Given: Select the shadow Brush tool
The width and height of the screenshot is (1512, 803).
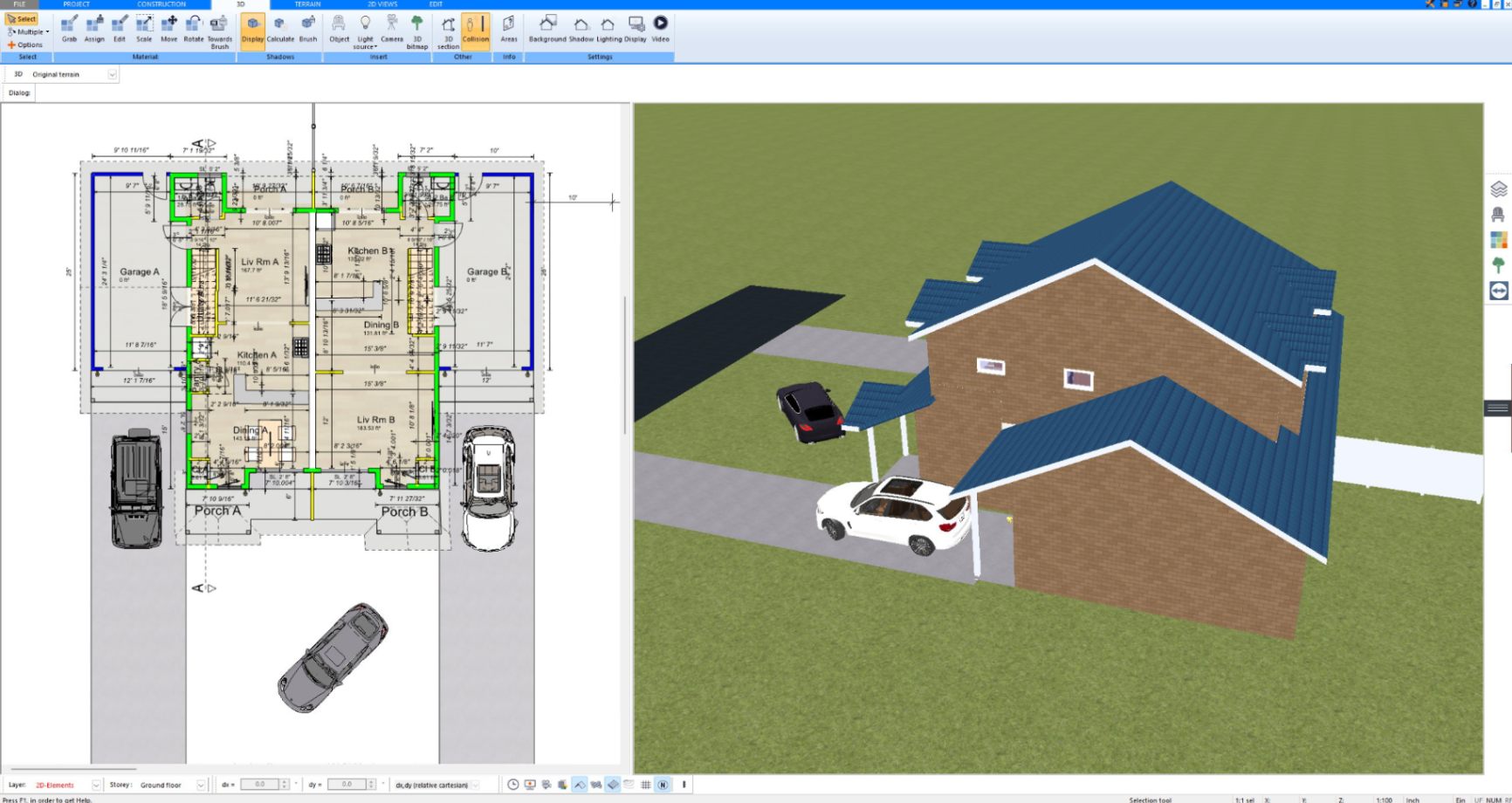Looking at the screenshot, I should [308, 29].
